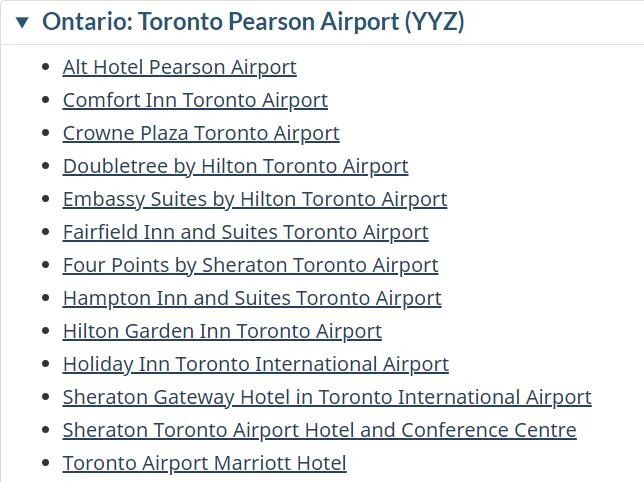
Task: Select Hilton Garden Inn Toronto Airport
Action: coord(222,331)
